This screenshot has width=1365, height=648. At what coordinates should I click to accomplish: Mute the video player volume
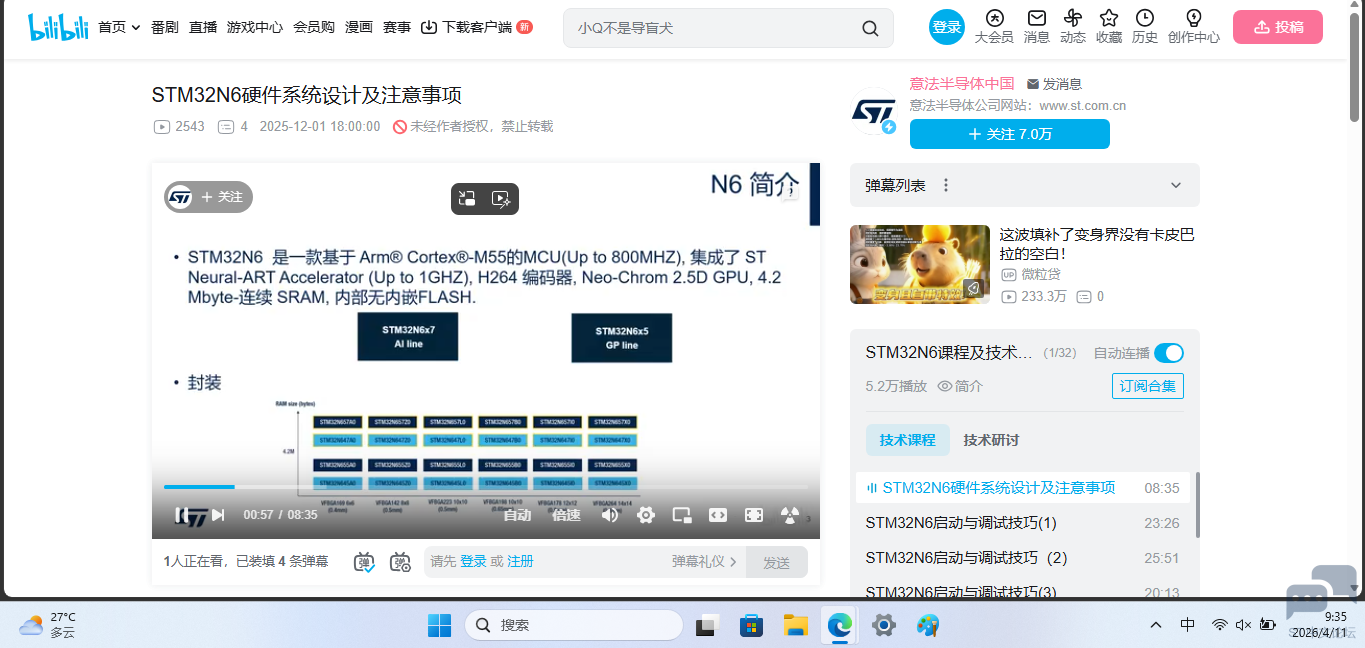pos(610,514)
